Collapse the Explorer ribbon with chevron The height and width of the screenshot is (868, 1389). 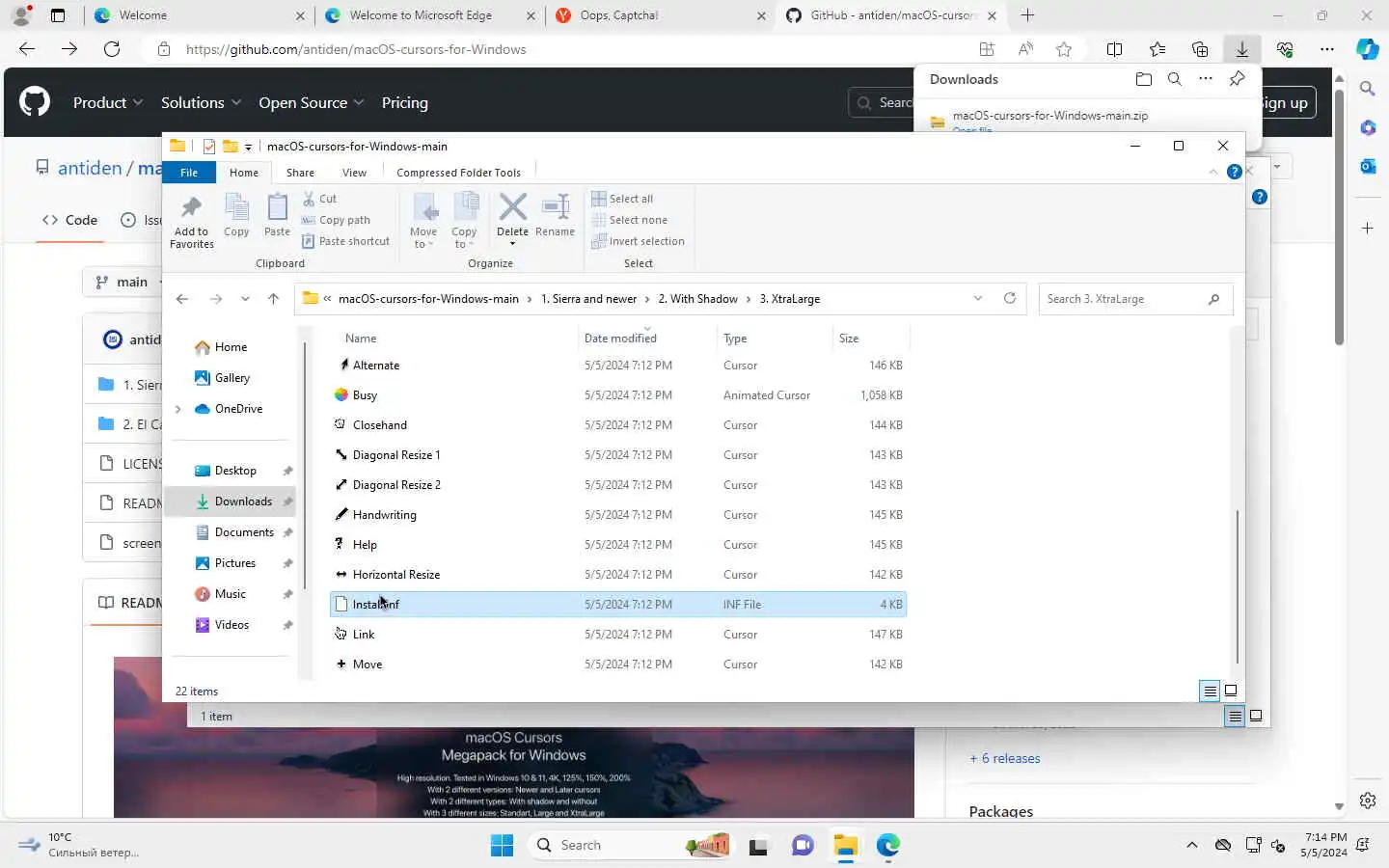[1213, 172]
